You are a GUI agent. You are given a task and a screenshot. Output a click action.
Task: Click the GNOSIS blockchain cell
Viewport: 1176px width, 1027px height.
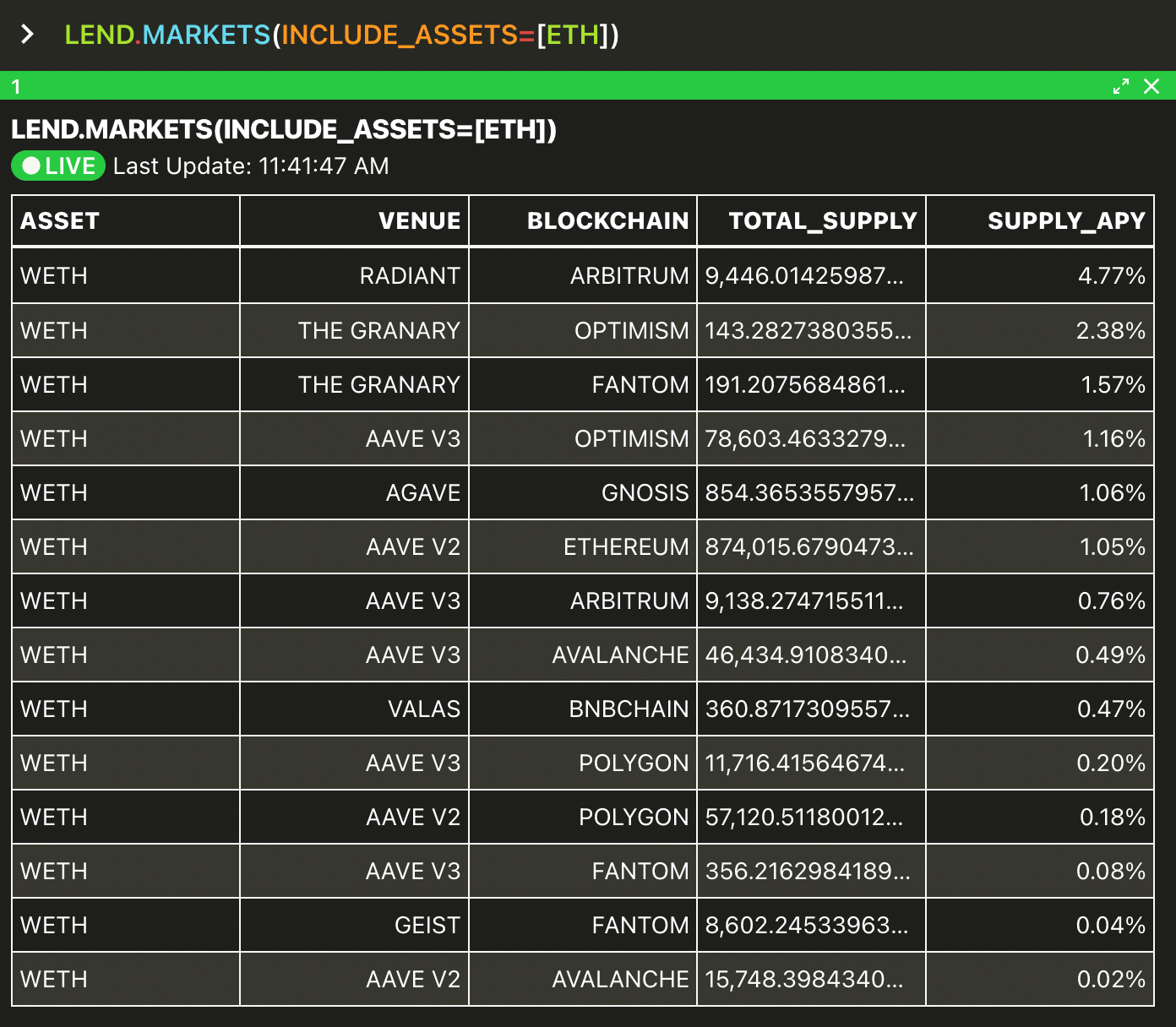[583, 492]
